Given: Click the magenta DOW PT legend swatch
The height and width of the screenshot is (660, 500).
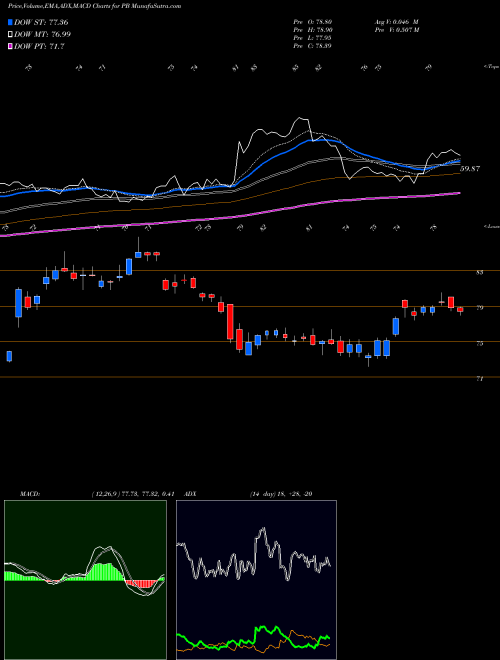Looking at the screenshot, I should pyautogui.click(x=11, y=46).
